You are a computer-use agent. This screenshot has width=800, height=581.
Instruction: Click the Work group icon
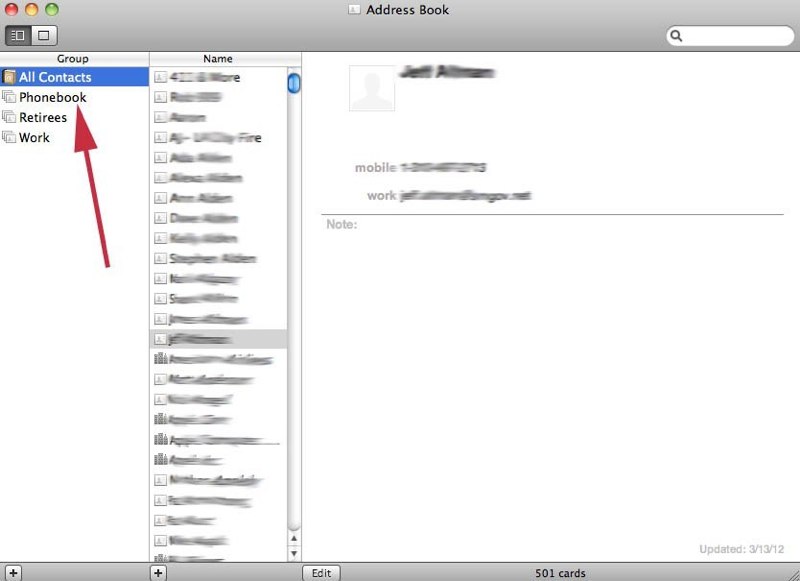9,137
